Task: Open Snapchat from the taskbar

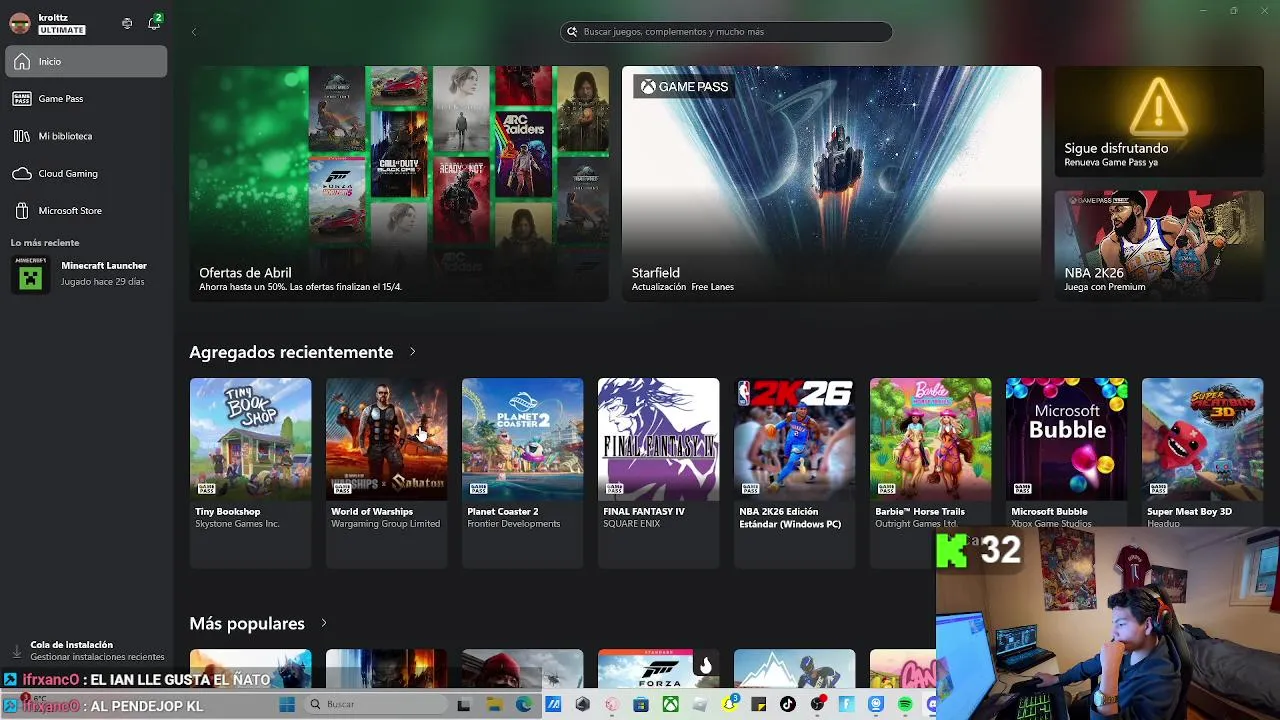Action: [730, 704]
